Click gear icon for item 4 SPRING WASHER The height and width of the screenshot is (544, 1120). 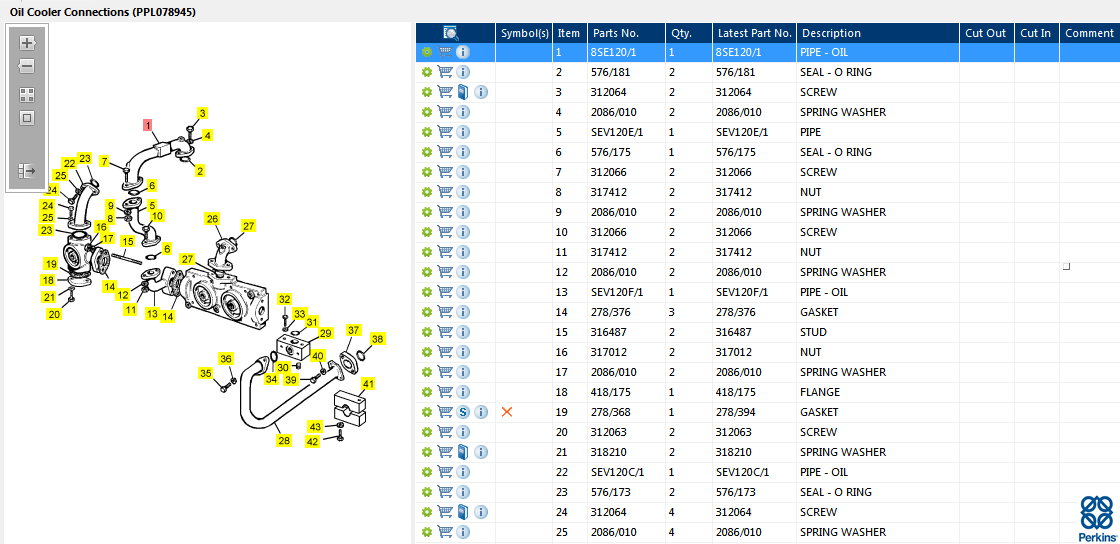[x=426, y=112]
